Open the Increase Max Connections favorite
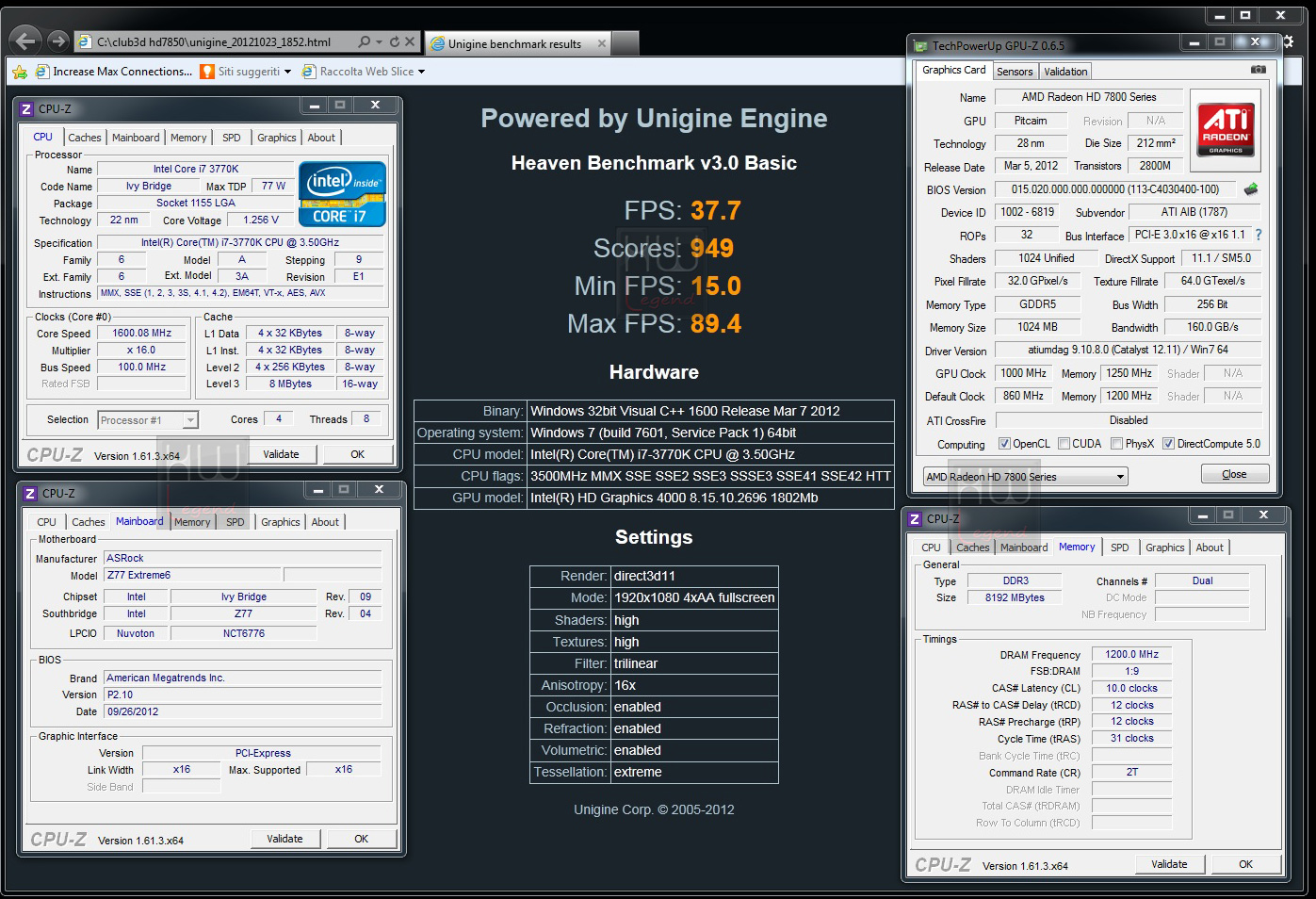 tap(115, 72)
